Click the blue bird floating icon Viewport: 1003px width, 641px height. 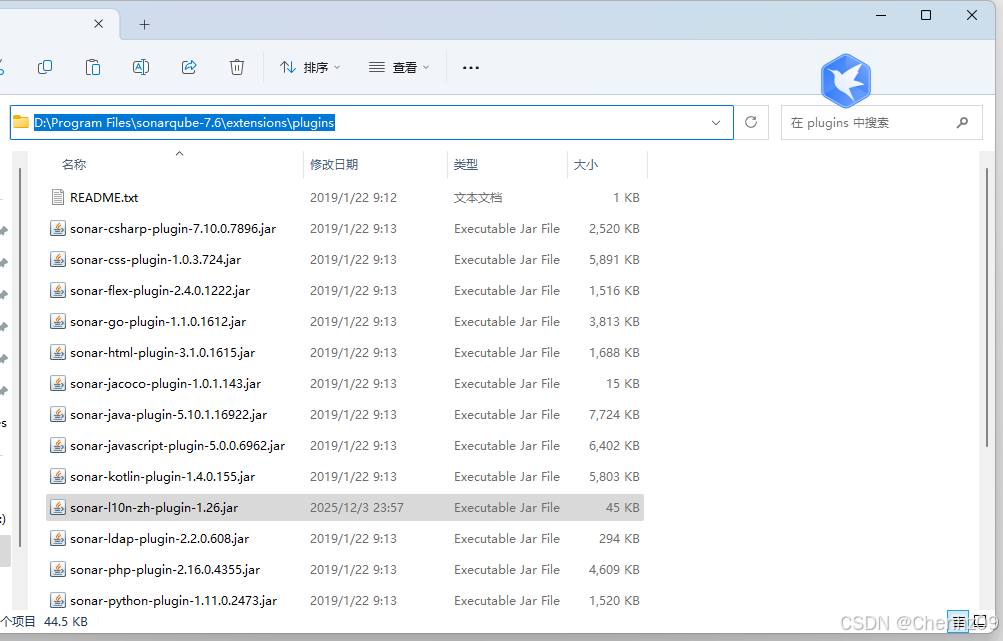point(846,81)
